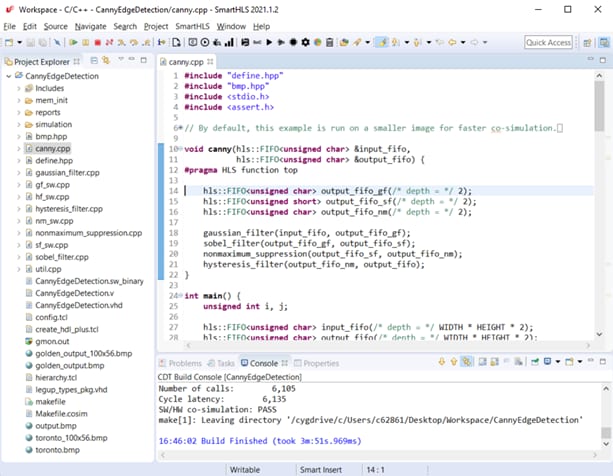
Task: Expand the reports folder
Action: click(19, 112)
